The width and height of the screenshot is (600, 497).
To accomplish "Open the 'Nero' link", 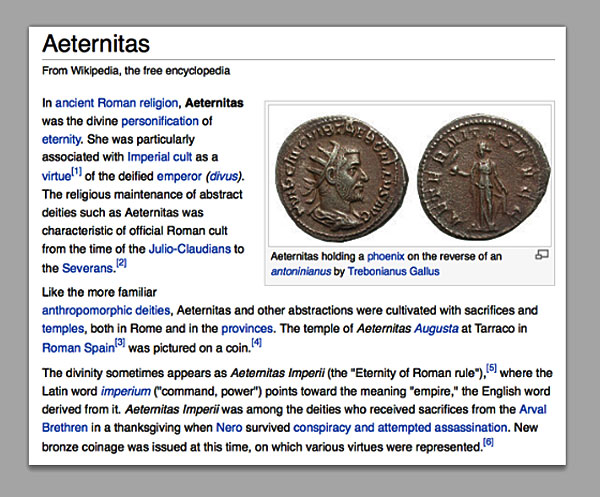I will (x=229, y=427).
